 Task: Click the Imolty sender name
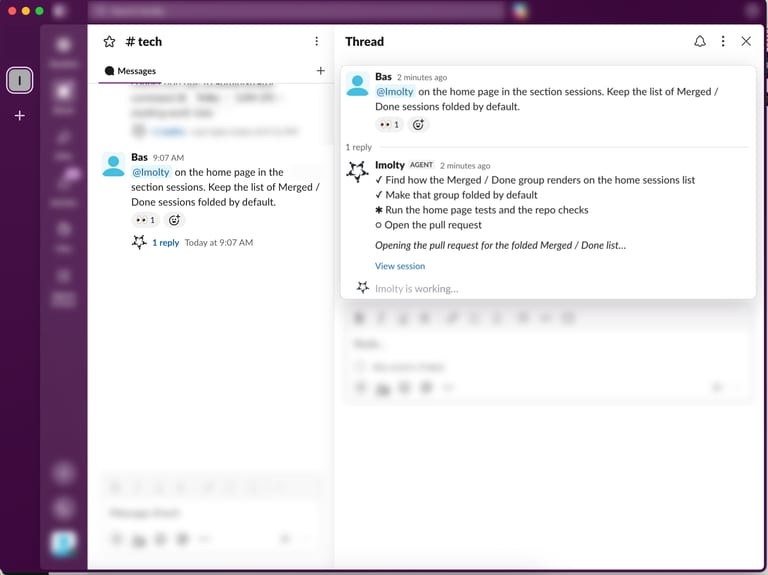[390, 165]
